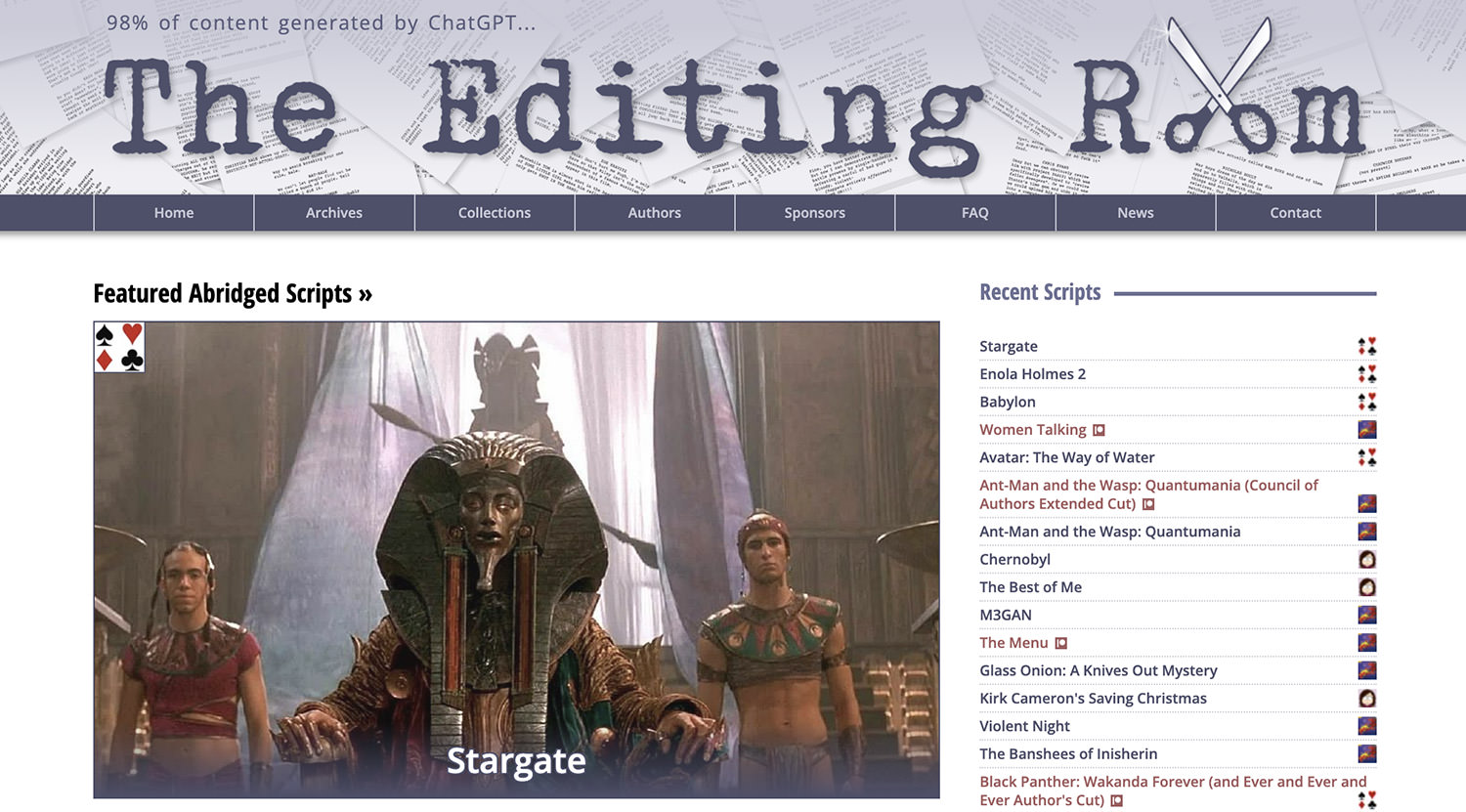Click the author icon beside Enola Holmes 2
The height and width of the screenshot is (812, 1466).
1367,374
